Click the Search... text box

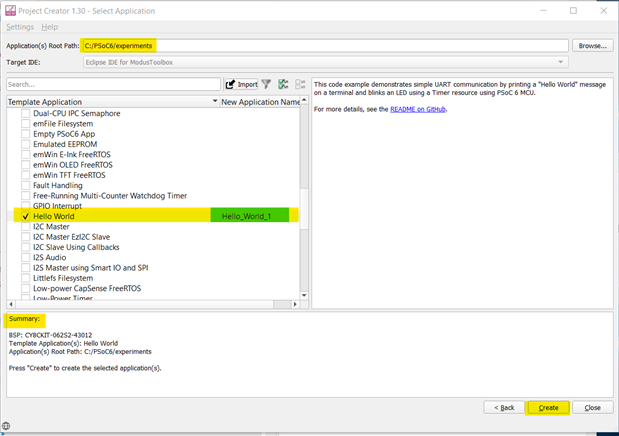(114, 84)
